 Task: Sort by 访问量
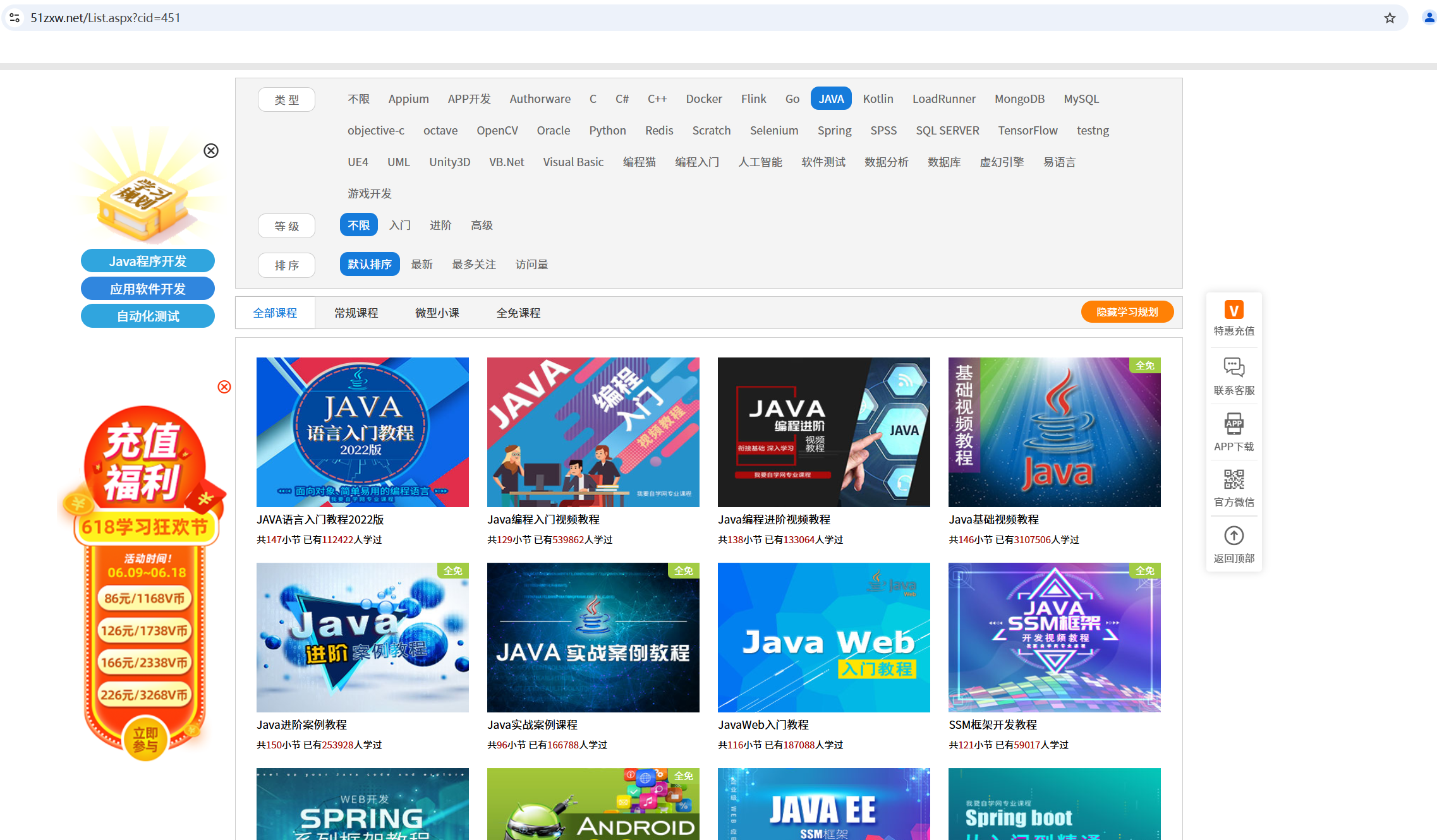coord(531,264)
